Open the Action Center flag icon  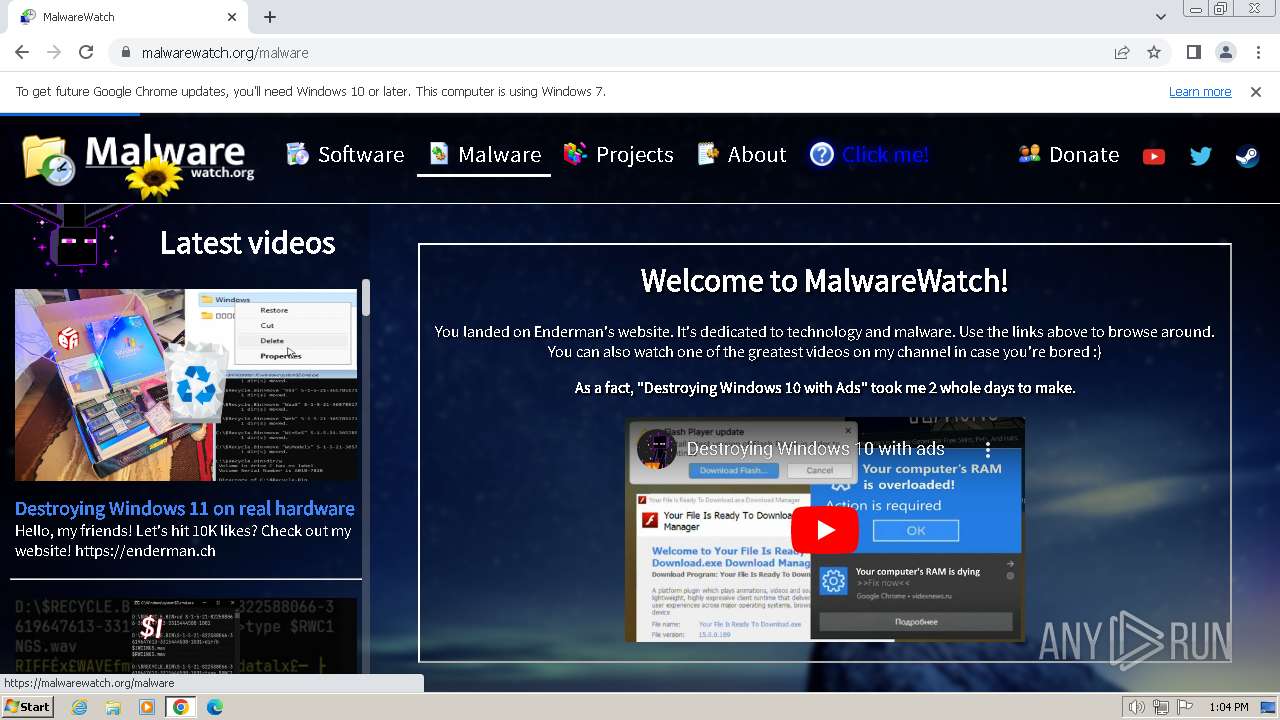pos(1185,707)
